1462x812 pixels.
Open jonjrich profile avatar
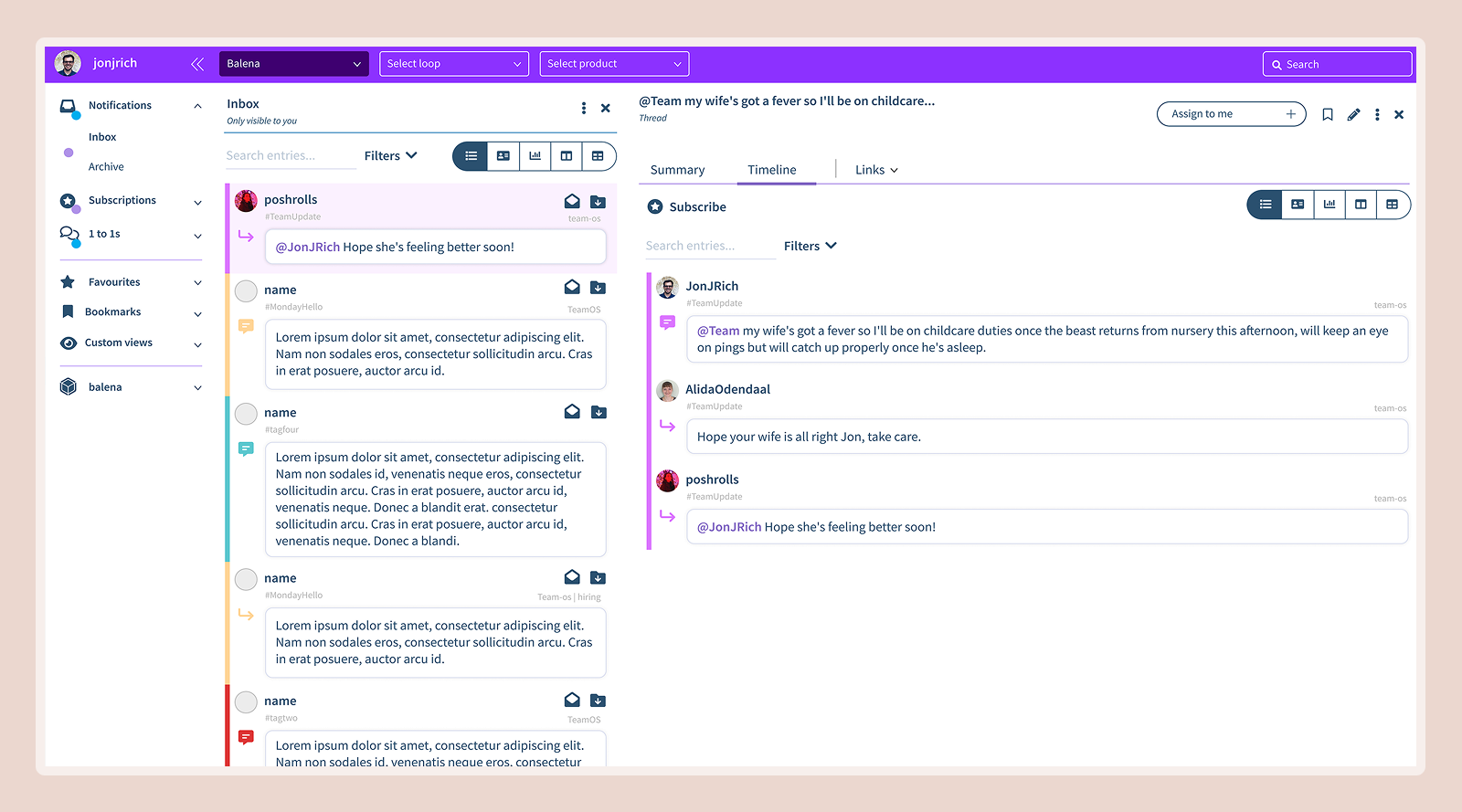point(68,63)
